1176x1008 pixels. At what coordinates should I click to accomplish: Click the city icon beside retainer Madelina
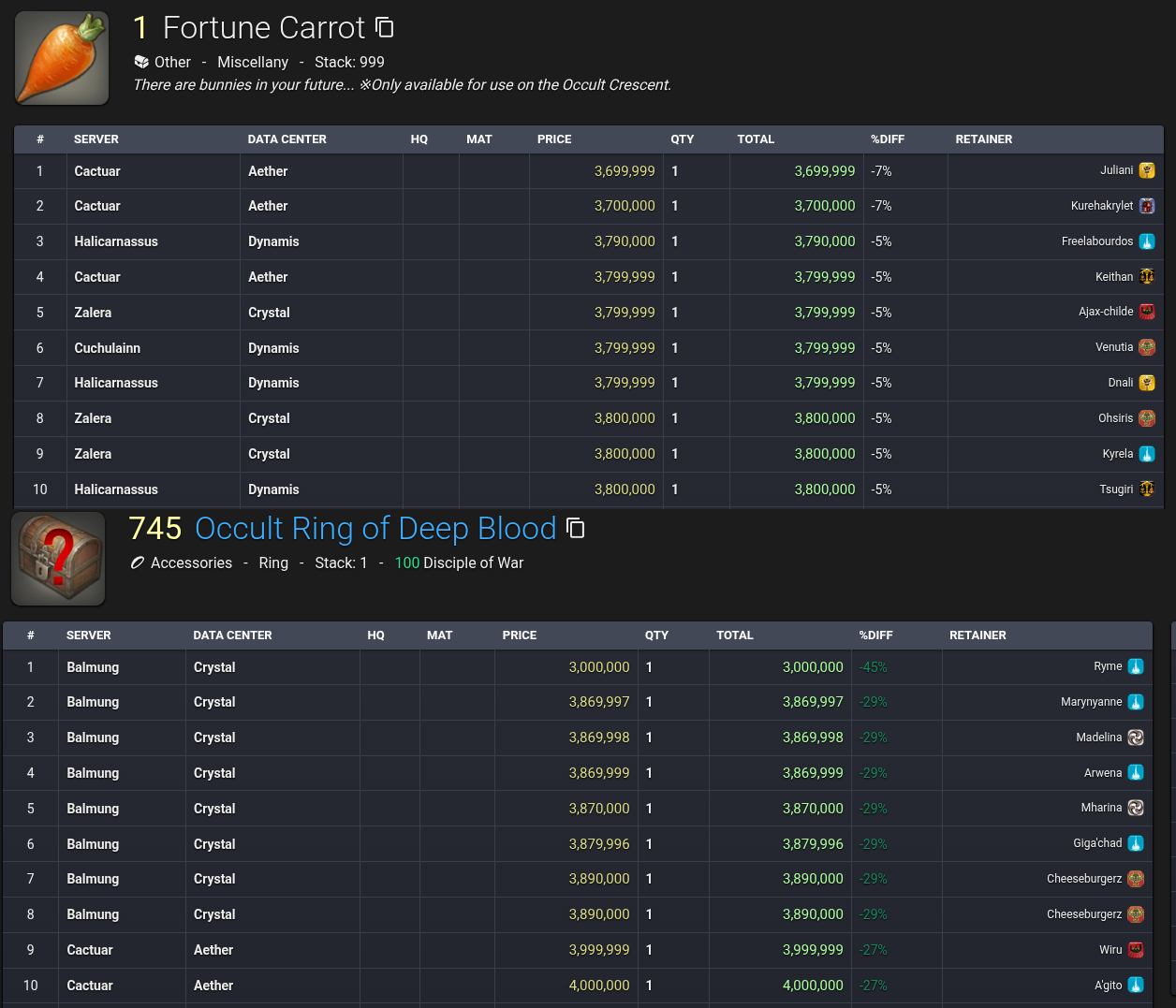point(1136,738)
